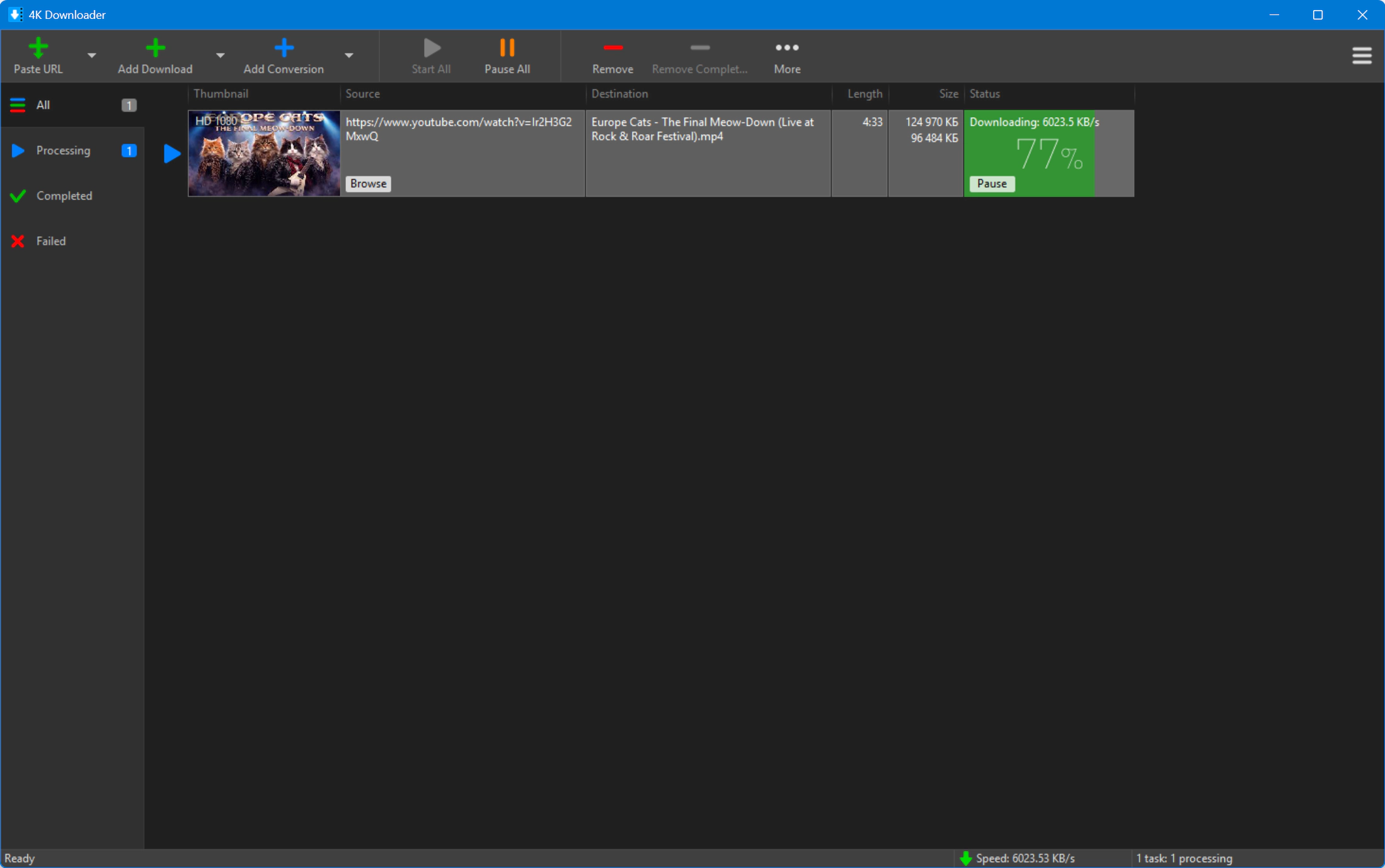Click the 4:33 length value
The height and width of the screenshot is (868, 1385).
(x=872, y=122)
